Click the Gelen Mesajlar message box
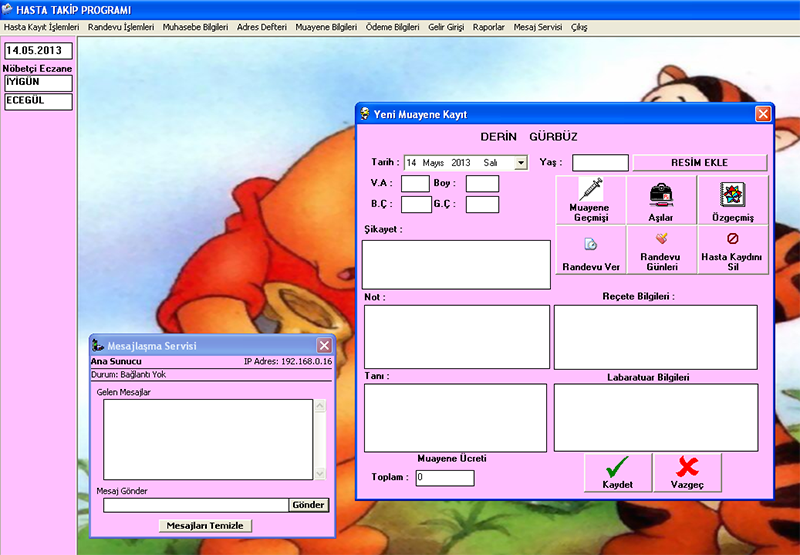The height and width of the screenshot is (555, 800). point(208,439)
